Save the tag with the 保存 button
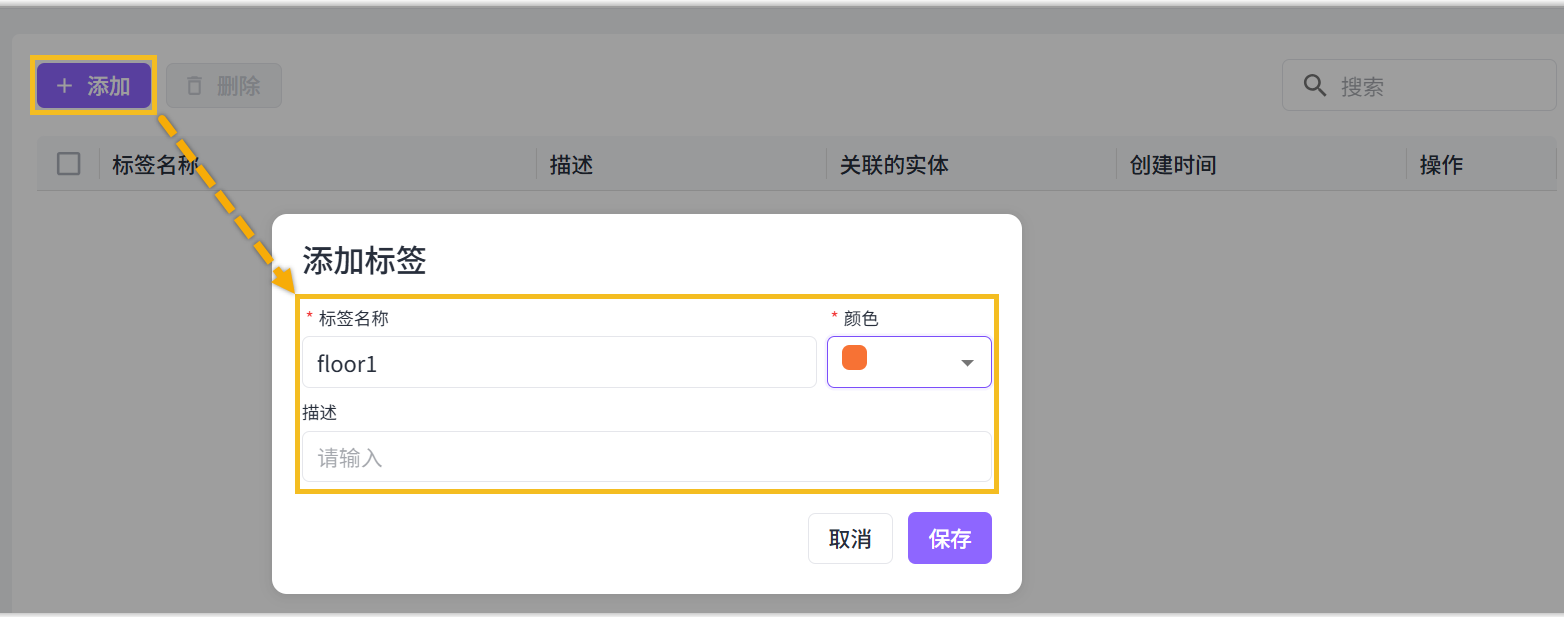The height and width of the screenshot is (617, 1564). pyautogui.click(x=949, y=539)
